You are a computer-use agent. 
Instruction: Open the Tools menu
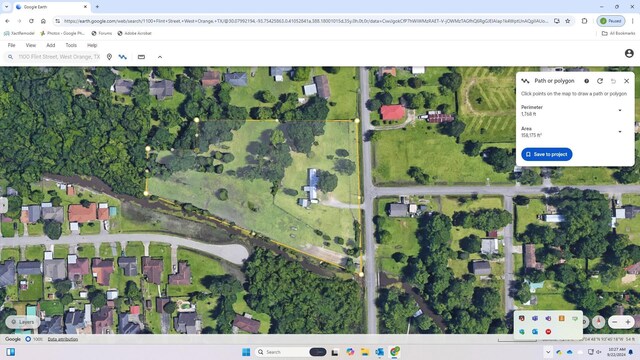(x=71, y=45)
